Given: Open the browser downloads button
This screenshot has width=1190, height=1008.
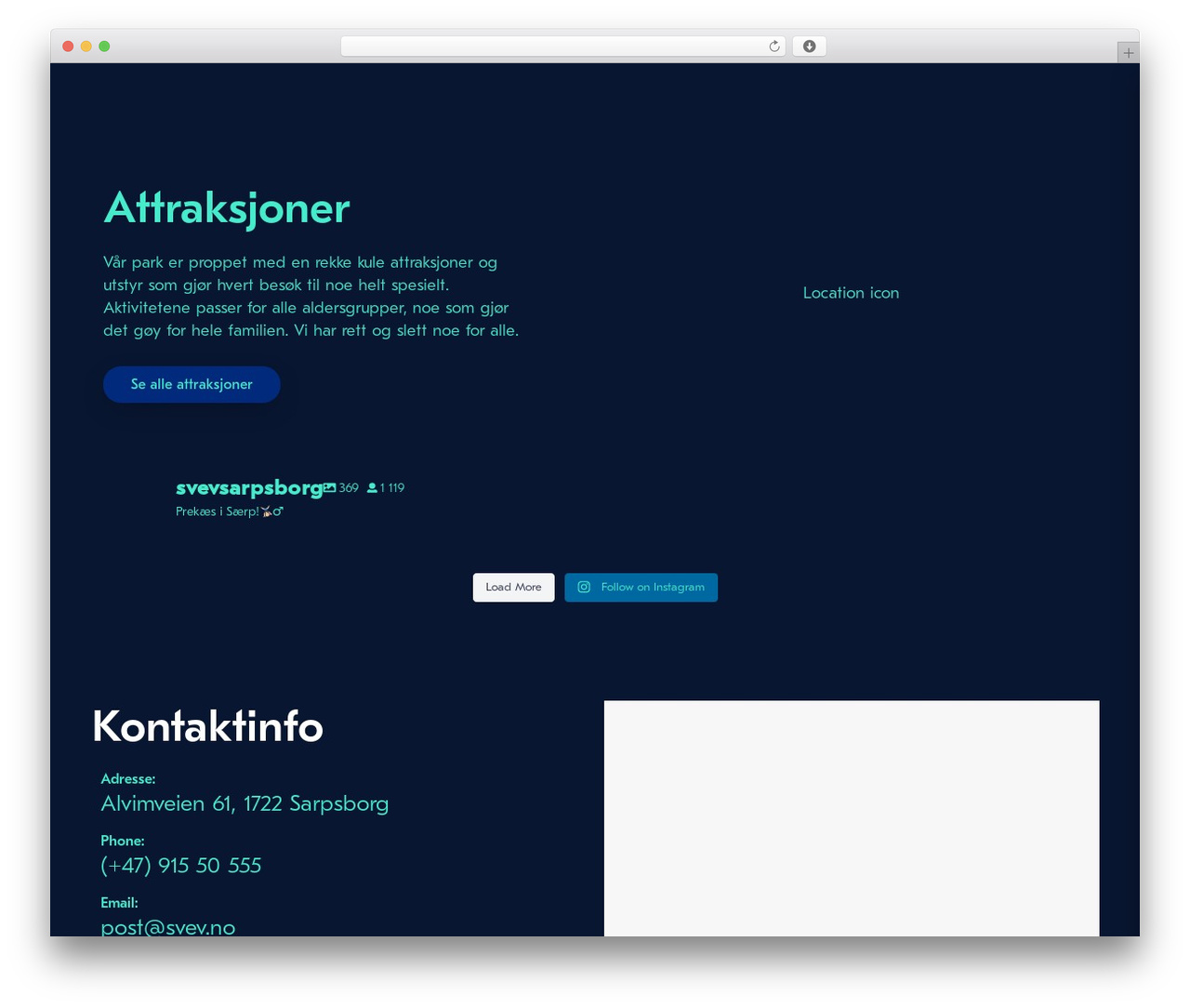Looking at the screenshot, I should coord(809,46).
